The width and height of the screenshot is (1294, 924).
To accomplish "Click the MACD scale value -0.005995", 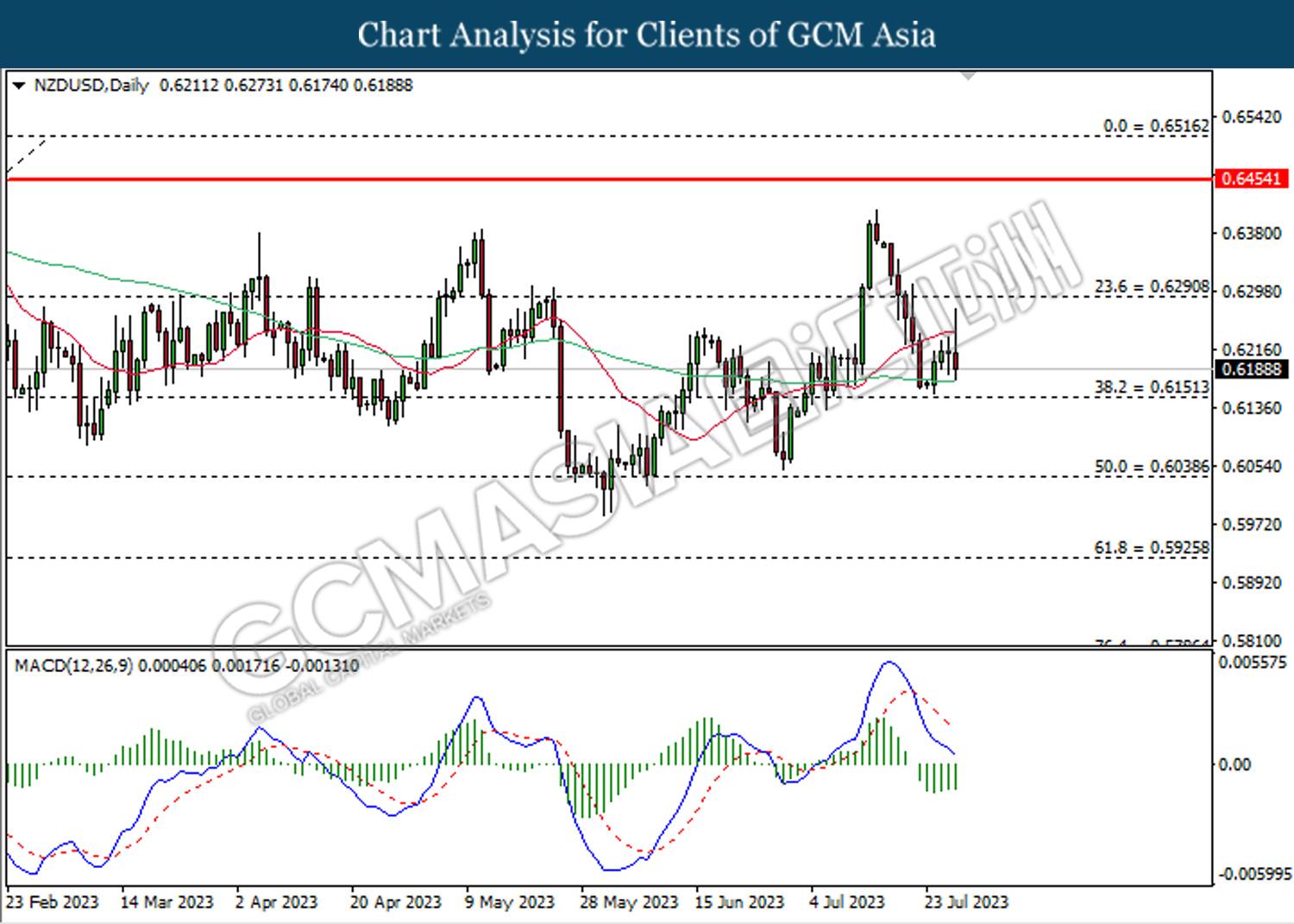I will tap(1255, 874).
